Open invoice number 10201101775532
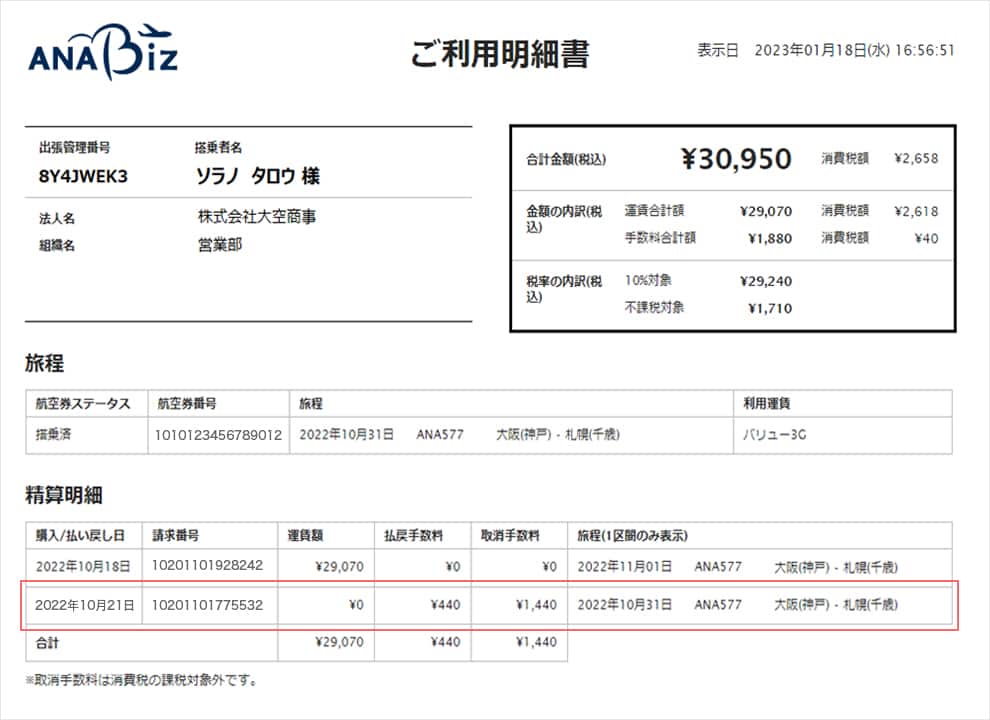 coord(207,605)
